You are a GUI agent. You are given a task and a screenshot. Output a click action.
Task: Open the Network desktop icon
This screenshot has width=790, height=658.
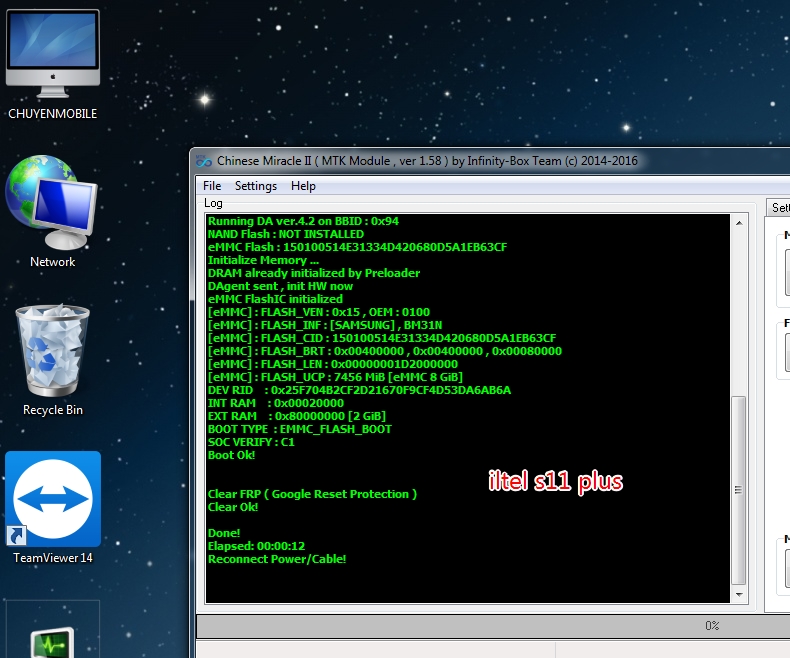[52, 212]
